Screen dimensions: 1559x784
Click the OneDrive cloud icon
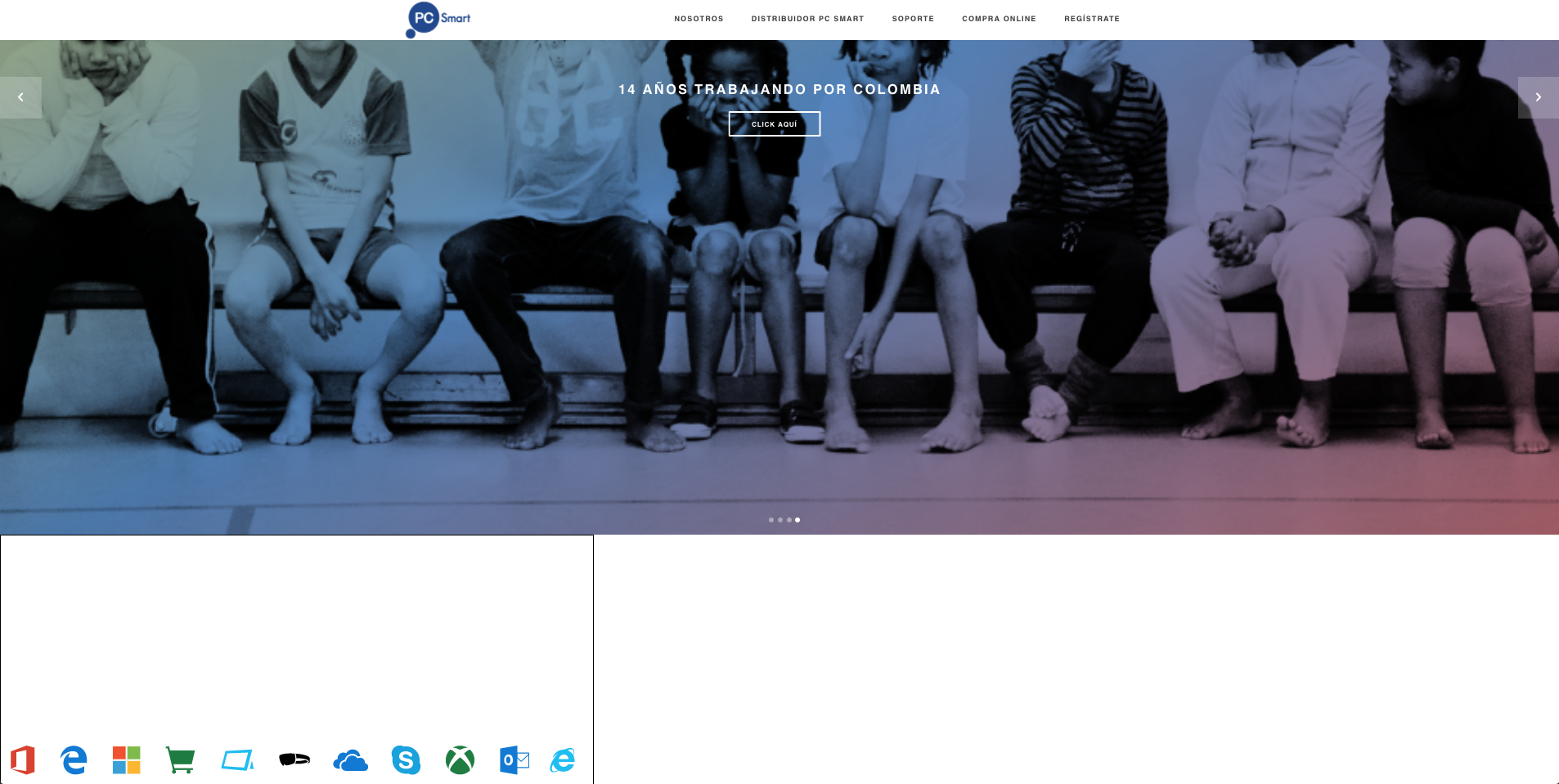[351, 761]
